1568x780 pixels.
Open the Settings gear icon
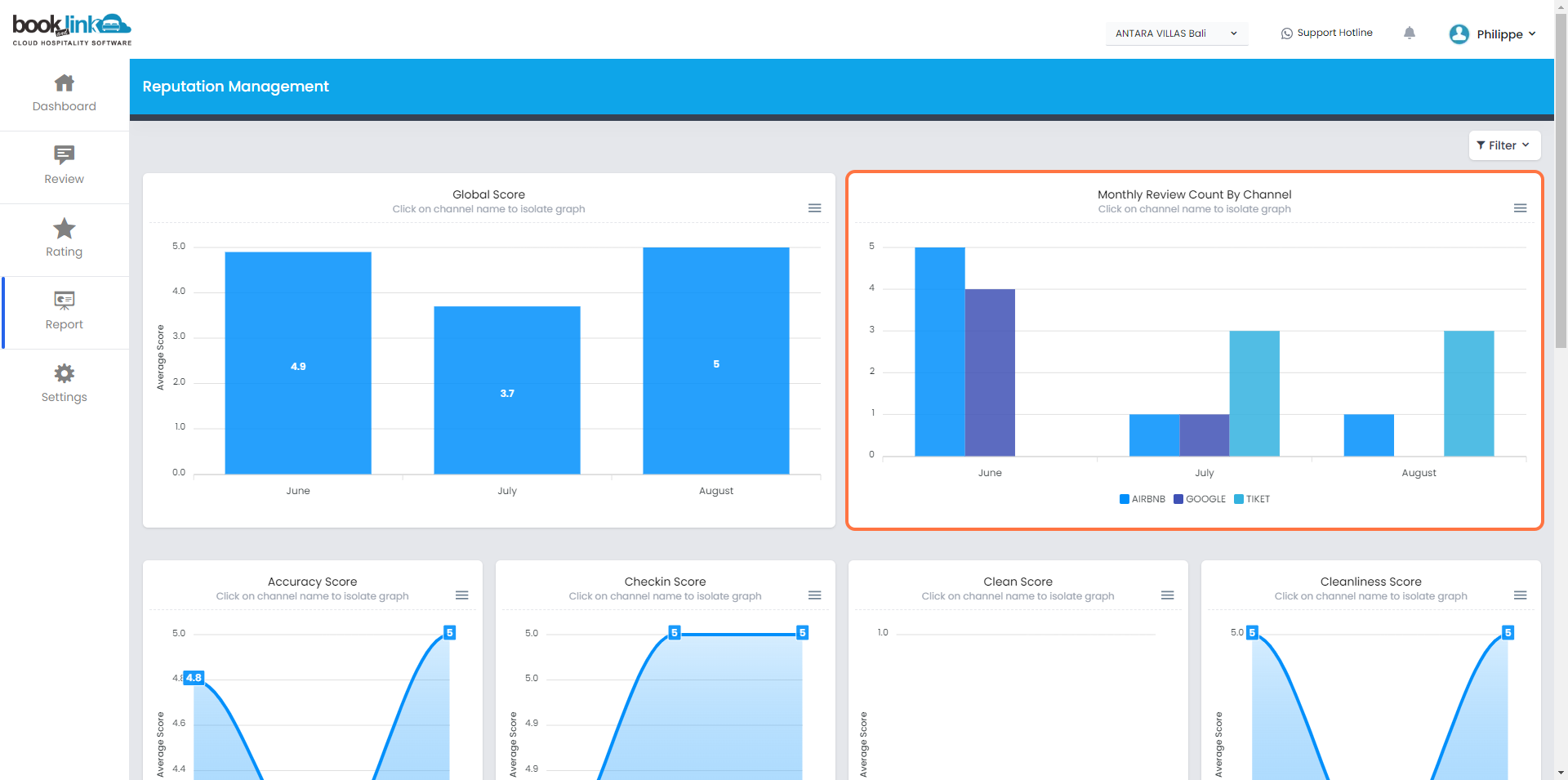pos(65,373)
